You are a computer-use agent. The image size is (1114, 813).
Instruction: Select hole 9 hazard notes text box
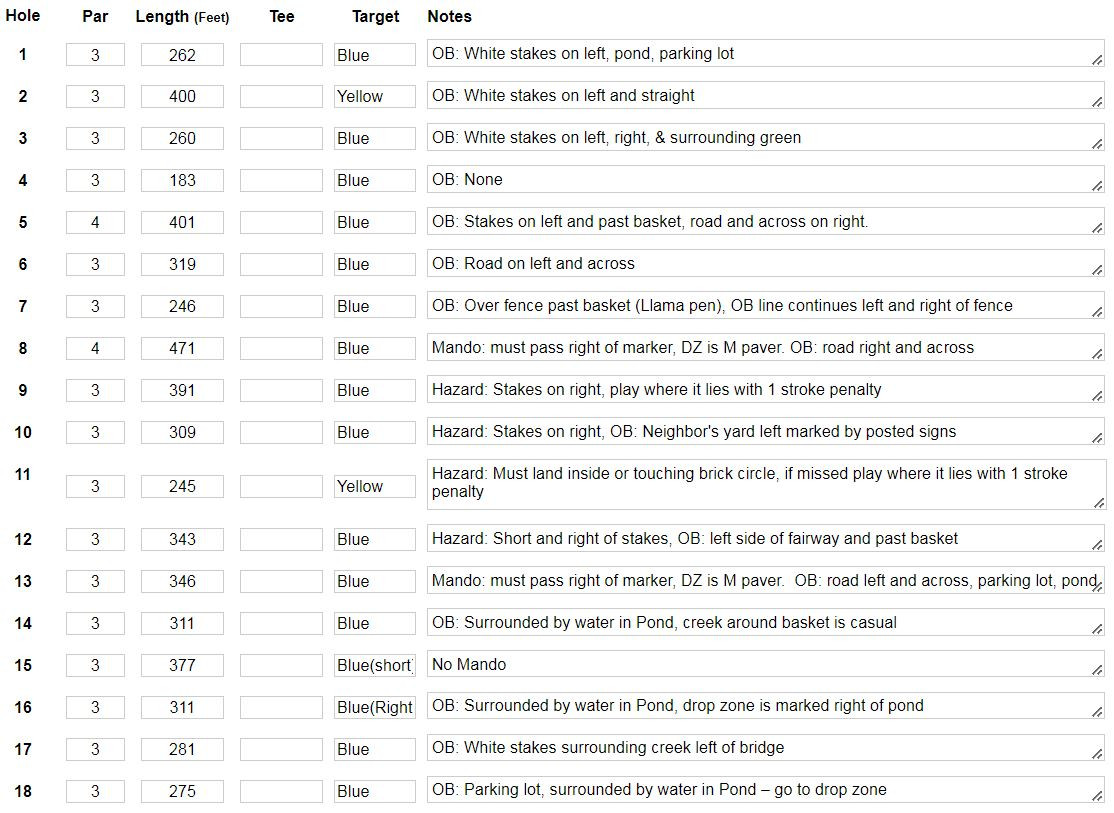coord(766,389)
